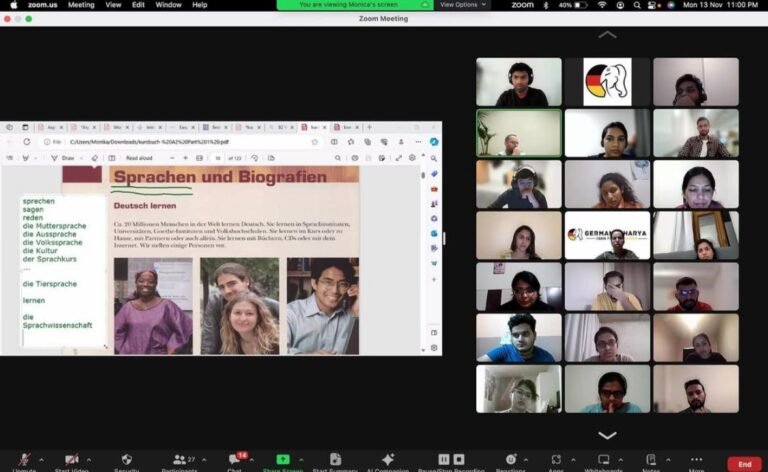Screen dimensions: 768x472
Task: Expand audio options arrow beside Unmute
Action: [41, 458]
